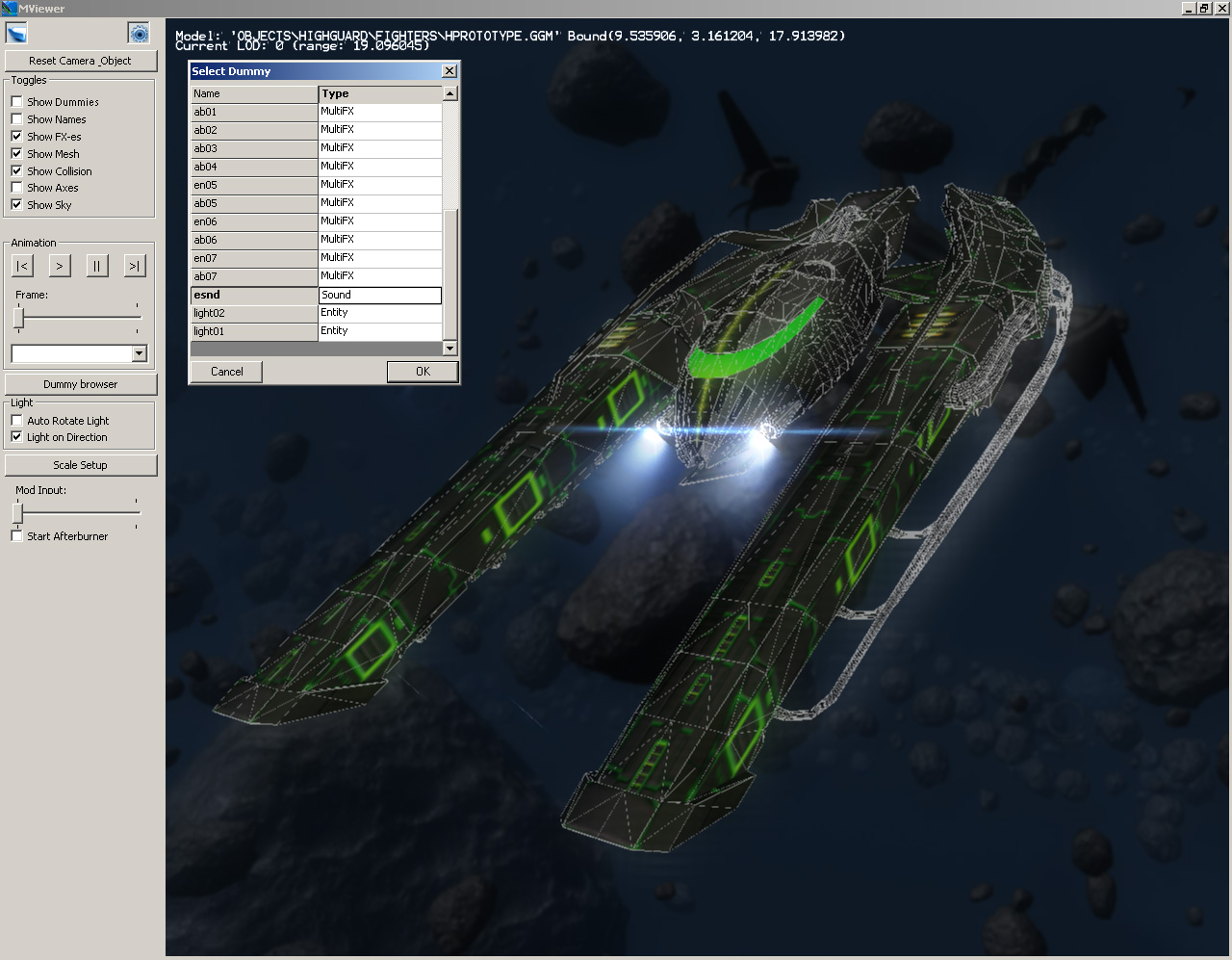Confirm dummy selection with OK

[423, 372]
